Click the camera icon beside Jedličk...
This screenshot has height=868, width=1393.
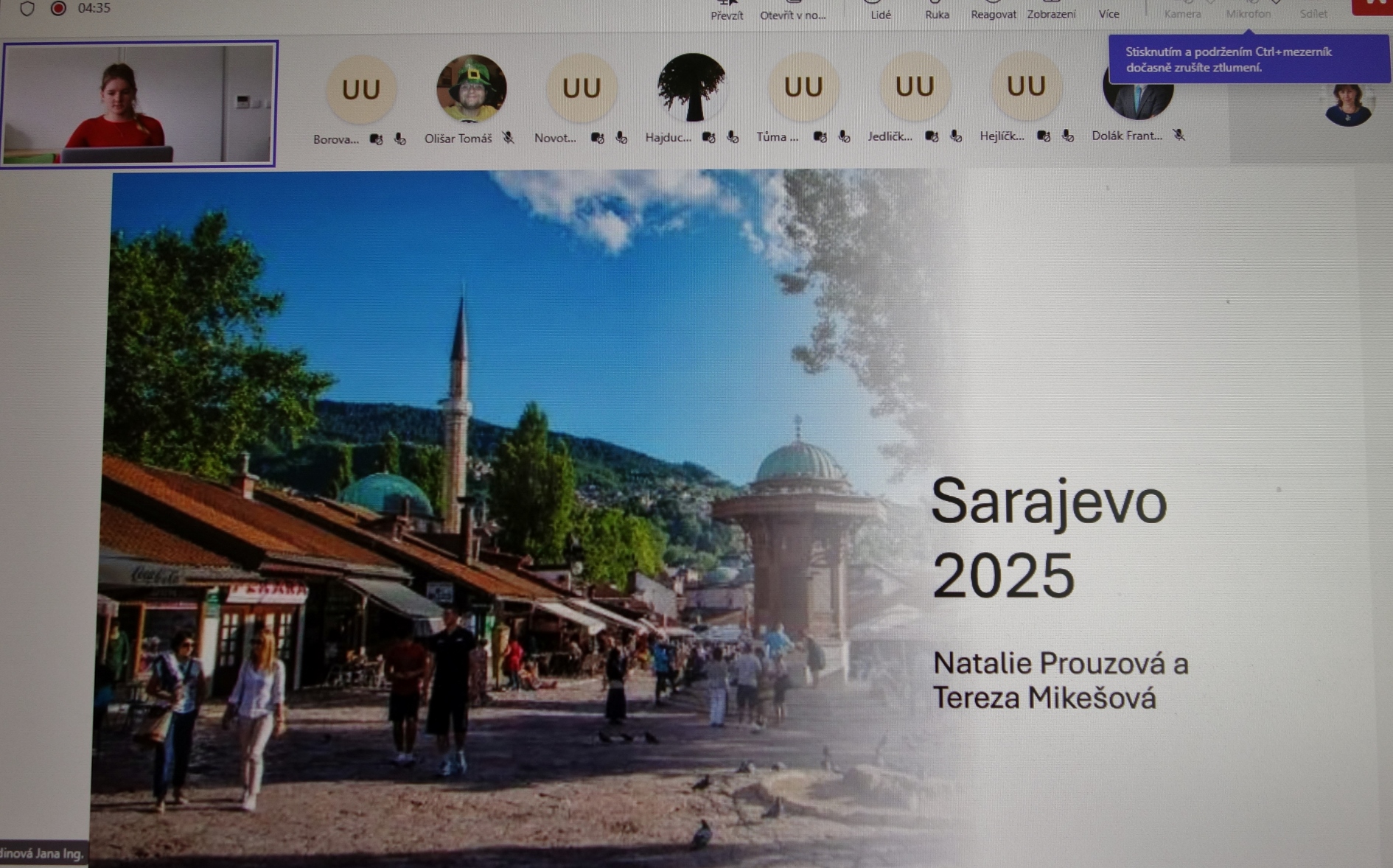pos(932,136)
